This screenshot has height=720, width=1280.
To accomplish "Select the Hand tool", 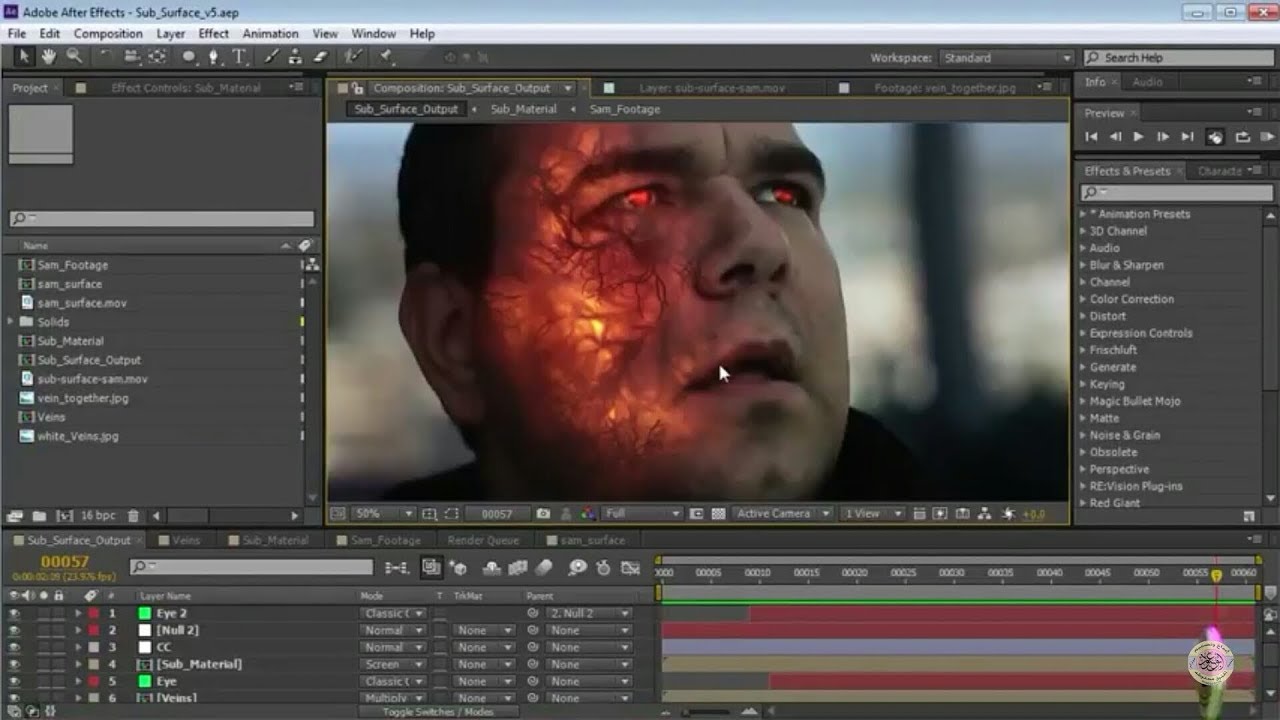I will click(48, 57).
